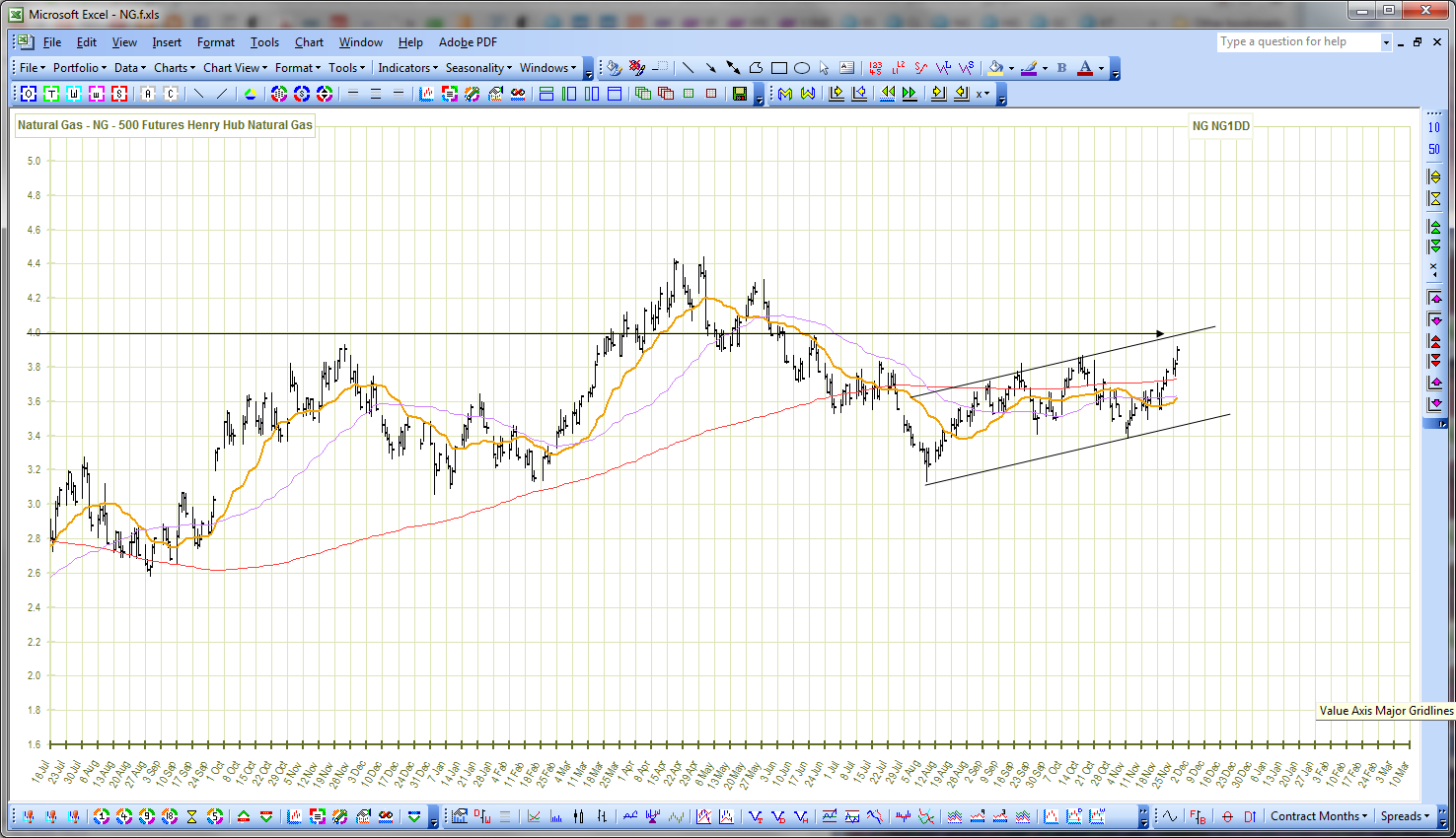This screenshot has height=838, width=1456.
Task: Expand the Indicators dropdown
Action: click(407, 68)
